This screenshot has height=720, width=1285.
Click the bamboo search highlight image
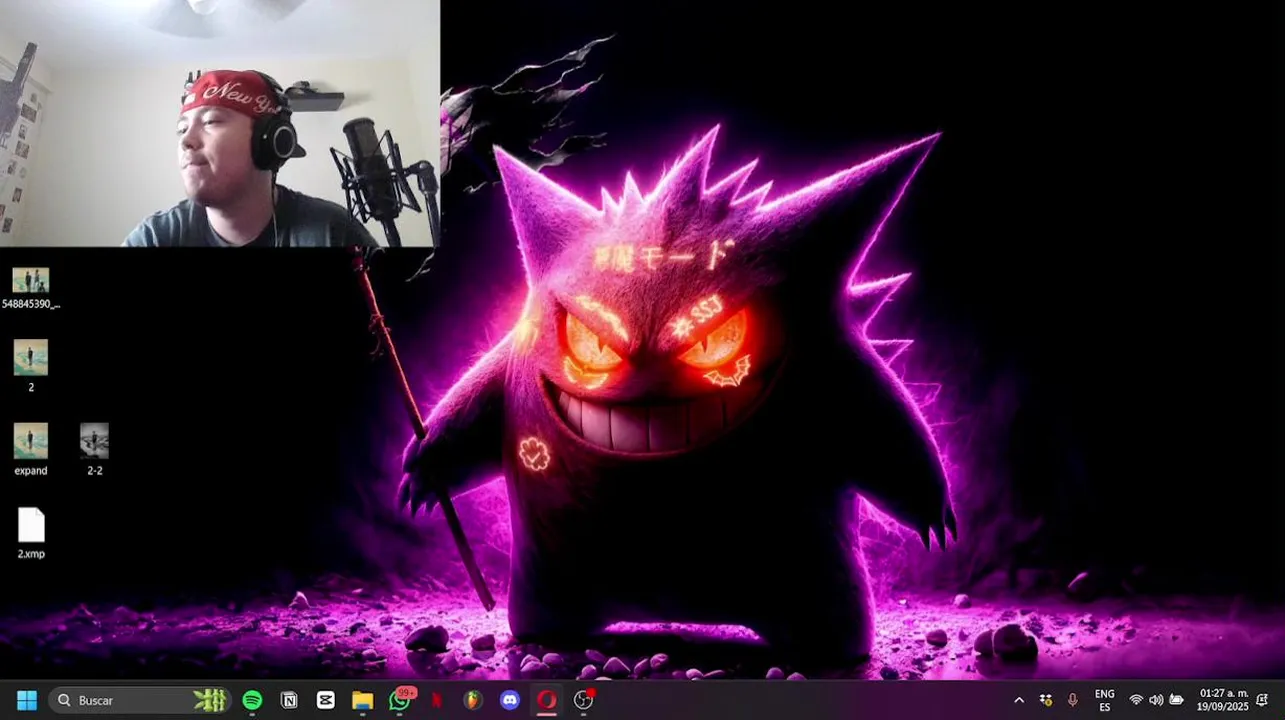[210, 700]
